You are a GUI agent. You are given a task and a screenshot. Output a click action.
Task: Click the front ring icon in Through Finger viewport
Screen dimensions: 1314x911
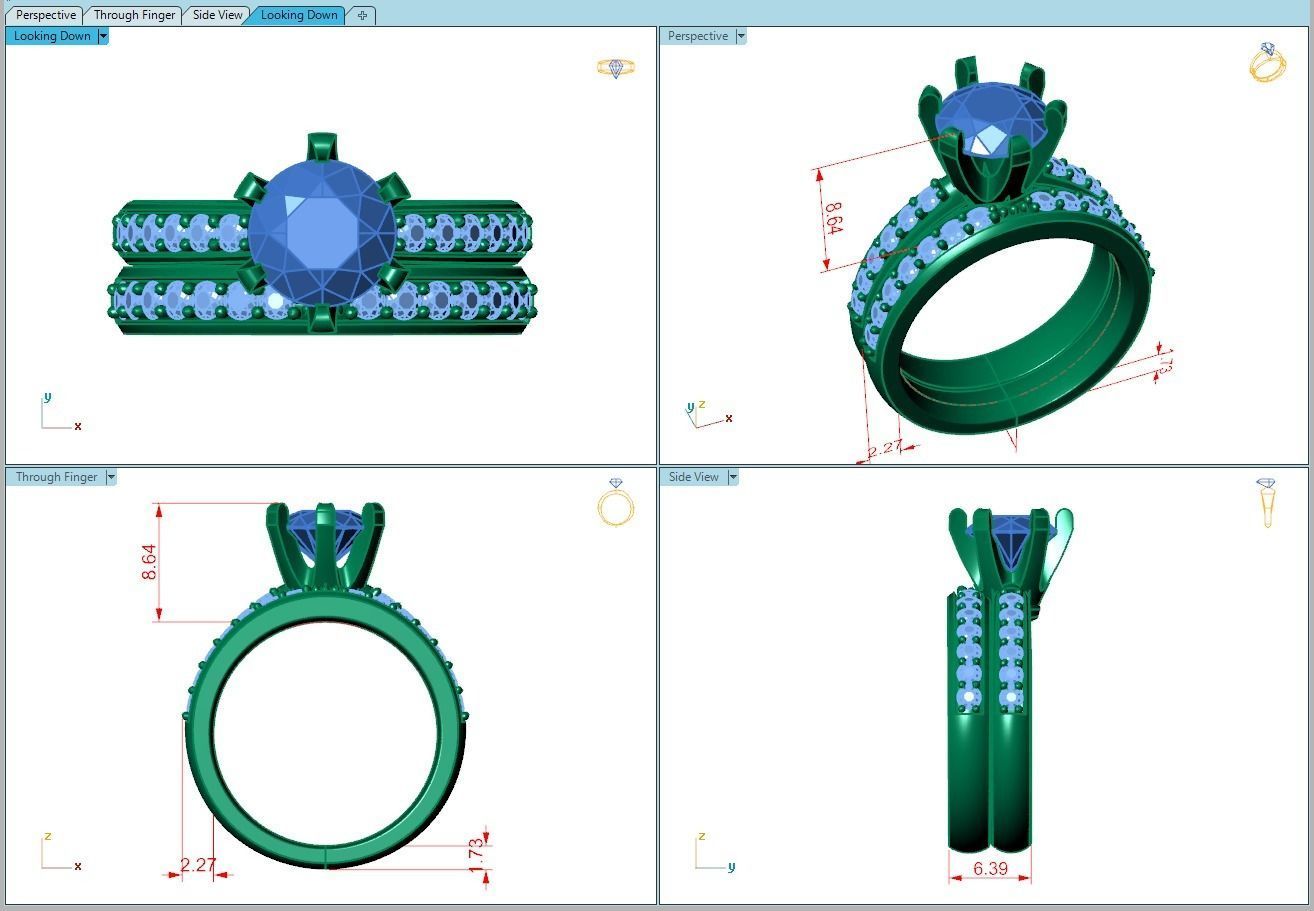point(616,502)
